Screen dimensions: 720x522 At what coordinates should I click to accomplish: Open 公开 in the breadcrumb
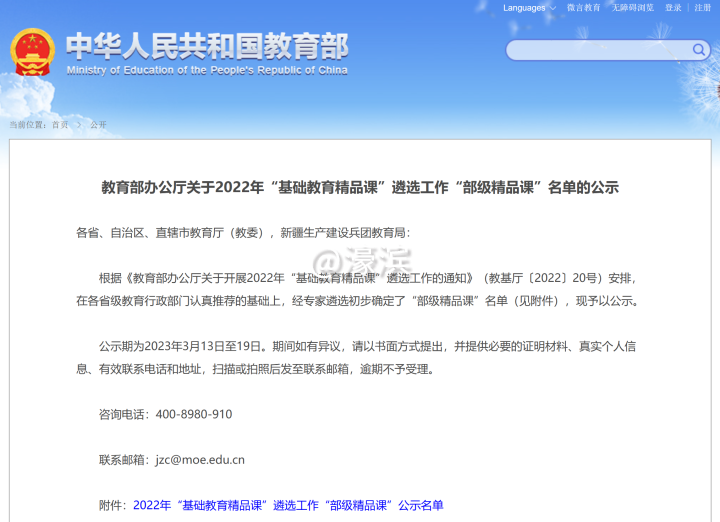tap(98, 125)
